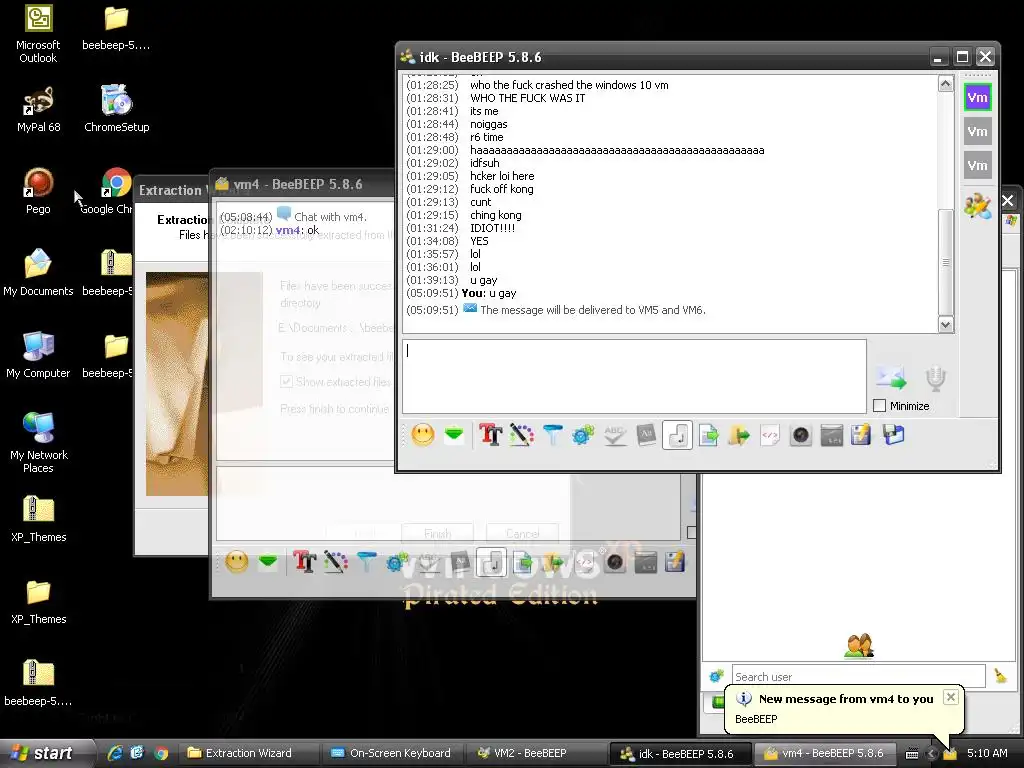Viewport: 1024px width, 768px height.
Task: Open emoticons in vm4 chat window toolbar
Action: (236, 562)
